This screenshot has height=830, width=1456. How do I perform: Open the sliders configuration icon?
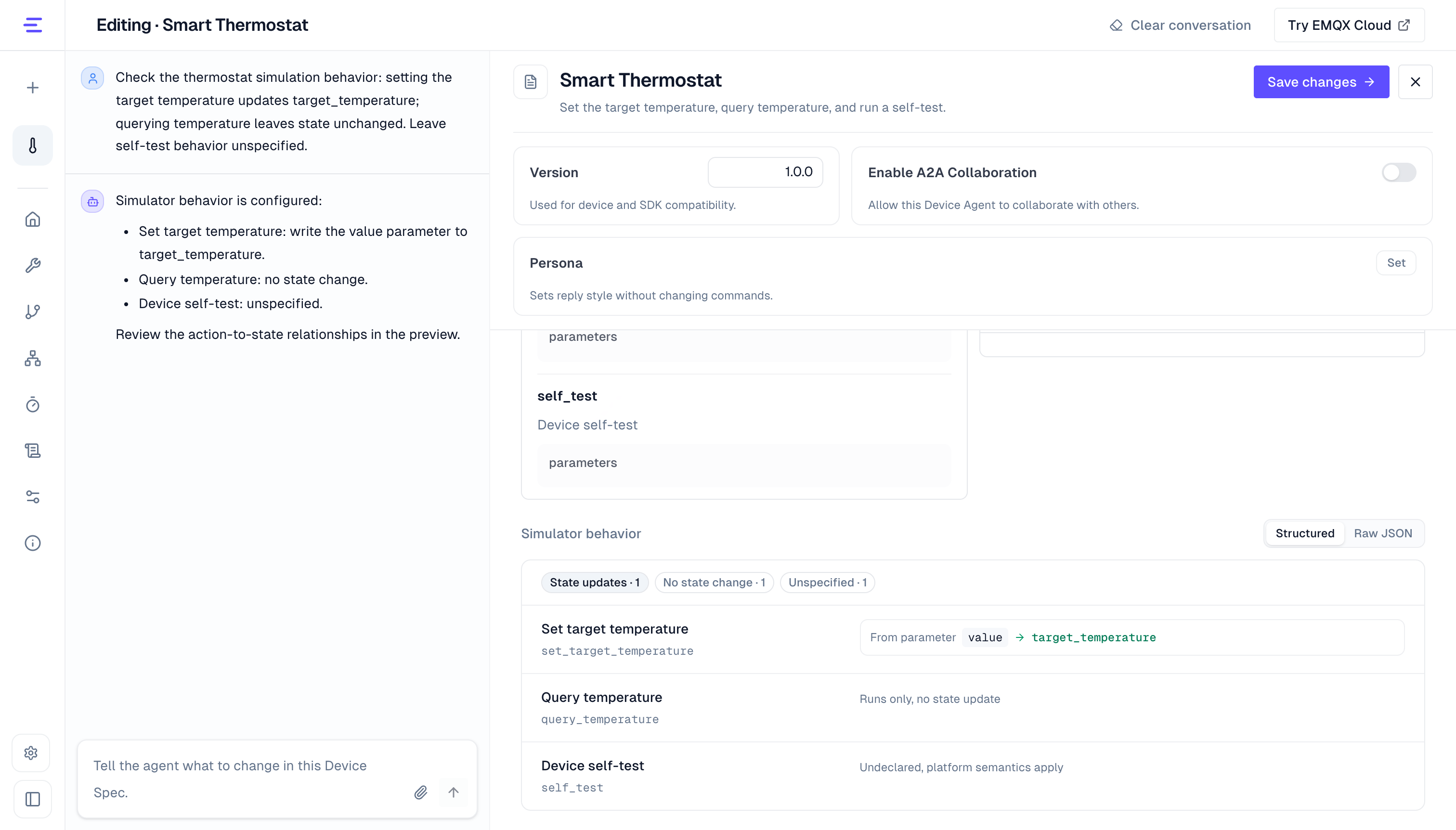pyautogui.click(x=32, y=496)
